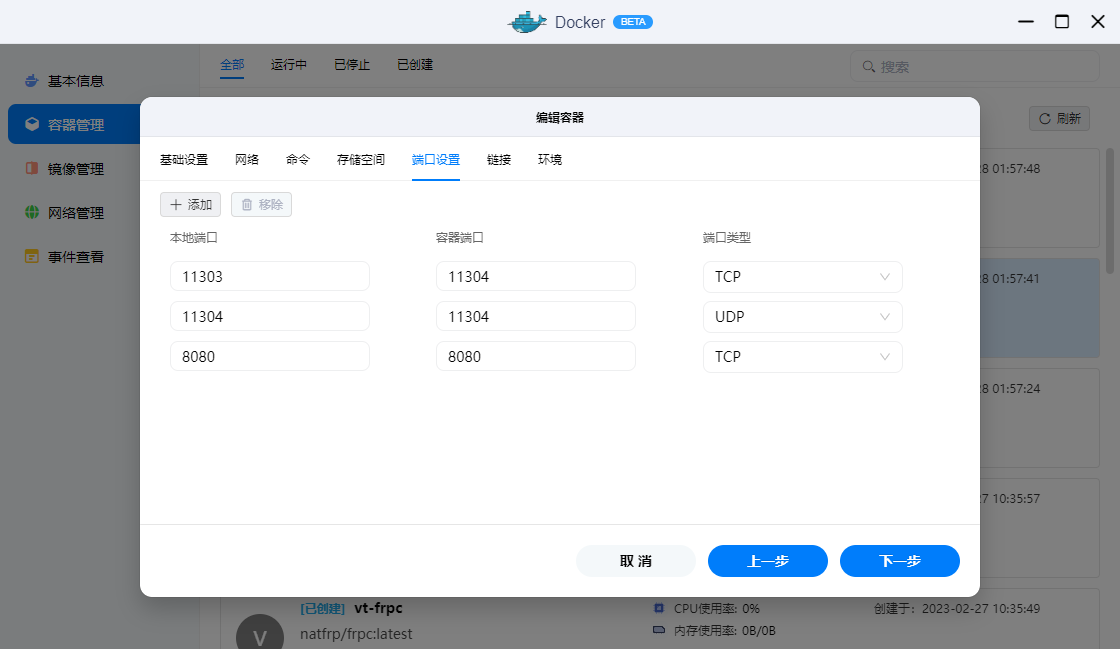Click the BETA badge
The width and height of the screenshot is (1120, 650).
pos(633,22)
